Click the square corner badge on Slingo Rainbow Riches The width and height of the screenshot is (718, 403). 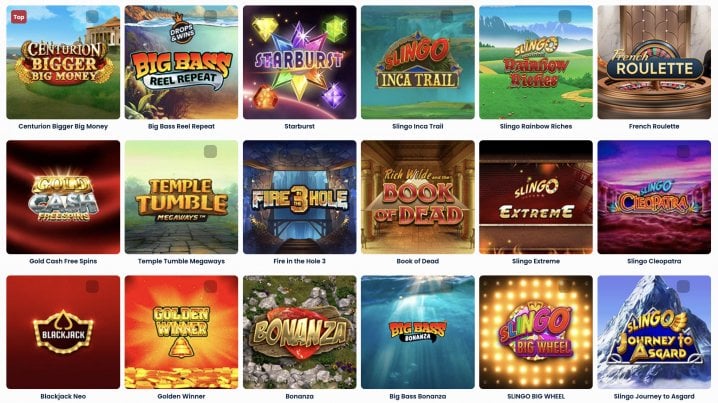(x=565, y=16)
